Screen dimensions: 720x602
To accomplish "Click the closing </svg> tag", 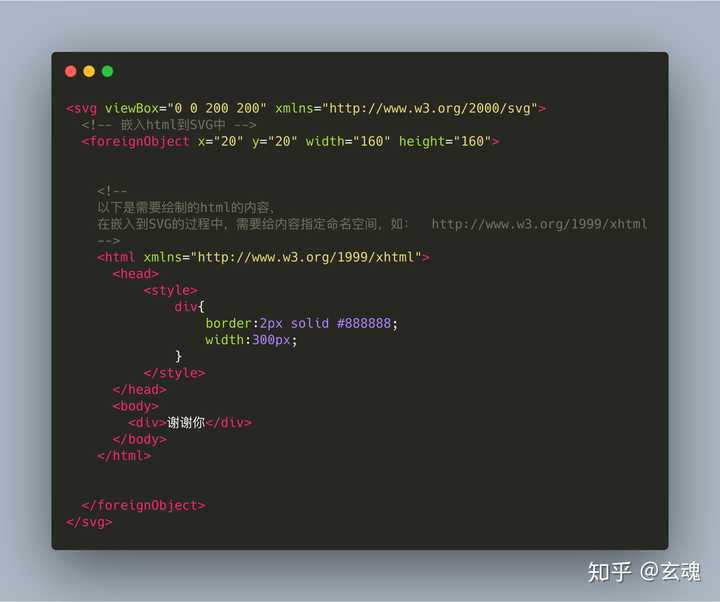I will pyautogui.click(x=89, y=522).
